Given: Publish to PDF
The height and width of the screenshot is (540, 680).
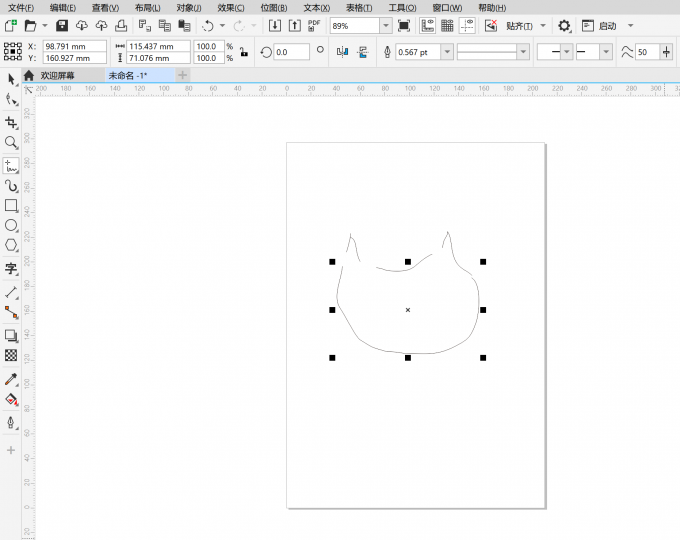Looking at the screenshot, I should click(x=314, y=26).
